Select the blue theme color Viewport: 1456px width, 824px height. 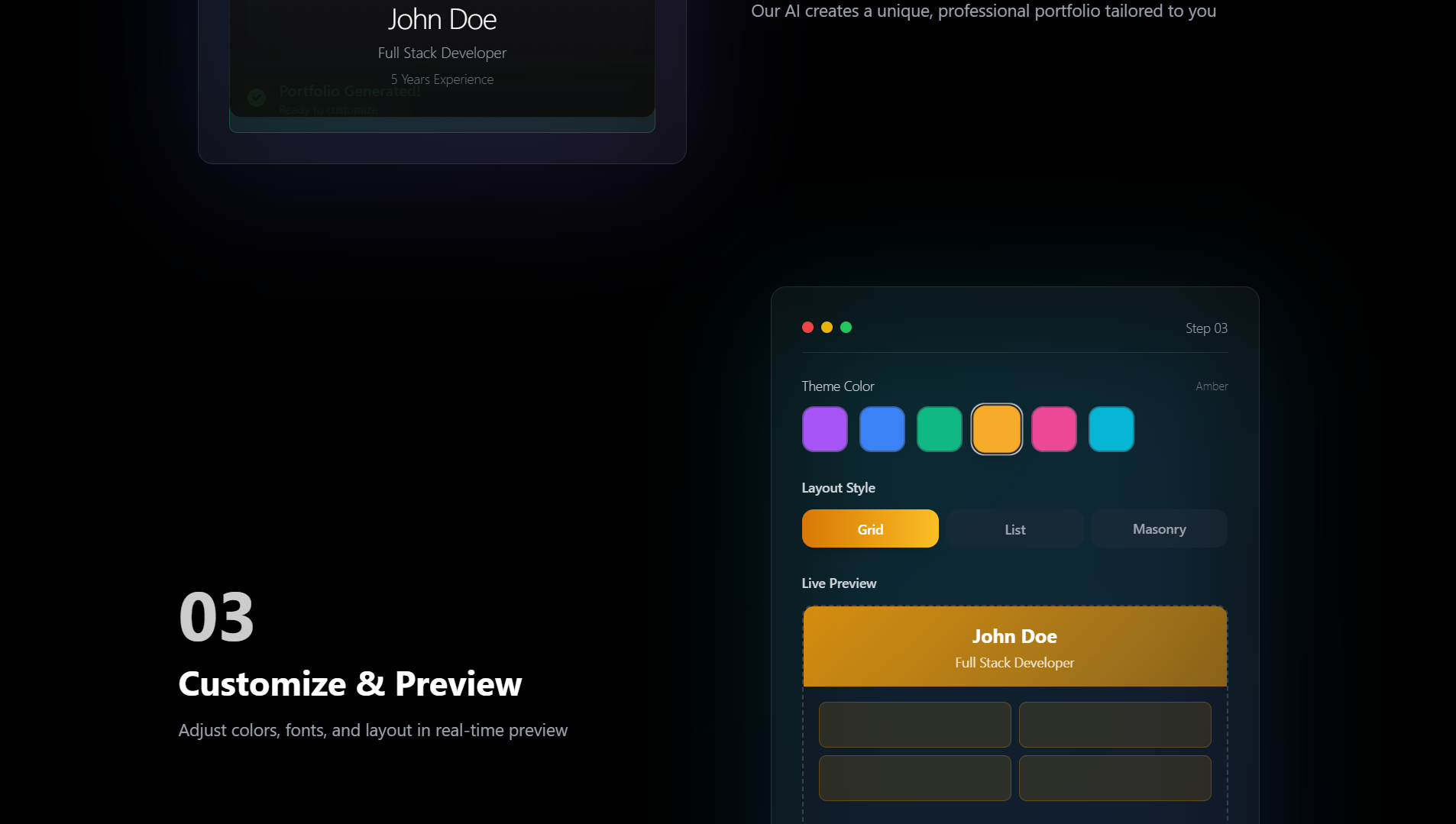pyautogui.click(x=882, y=428)
